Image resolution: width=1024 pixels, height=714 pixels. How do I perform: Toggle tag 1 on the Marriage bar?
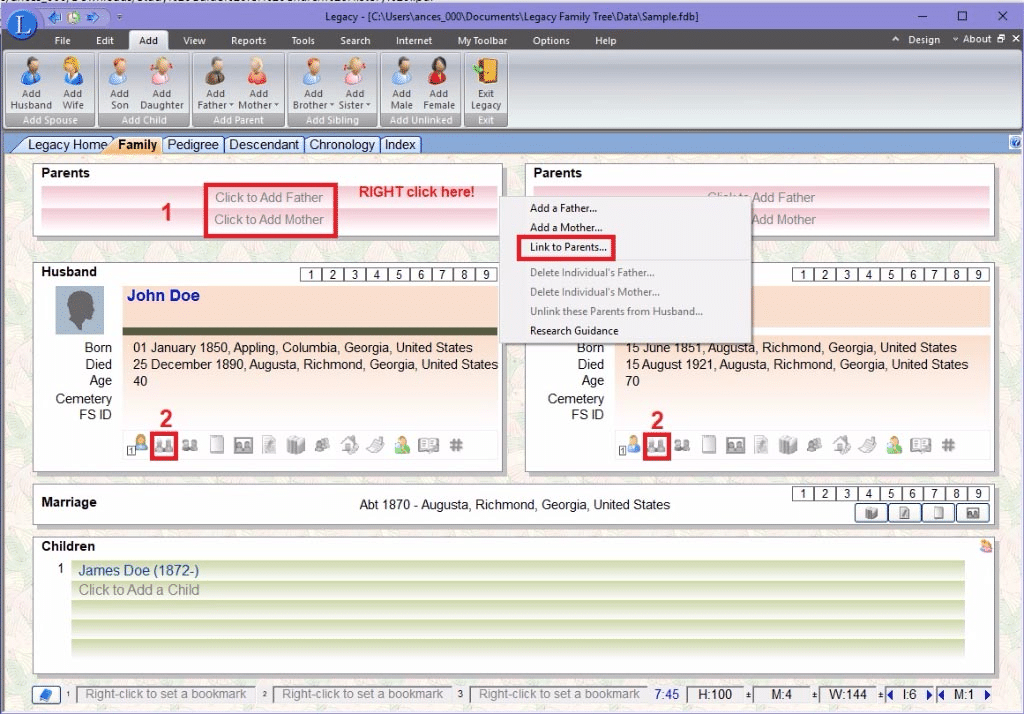pos(803,494)
